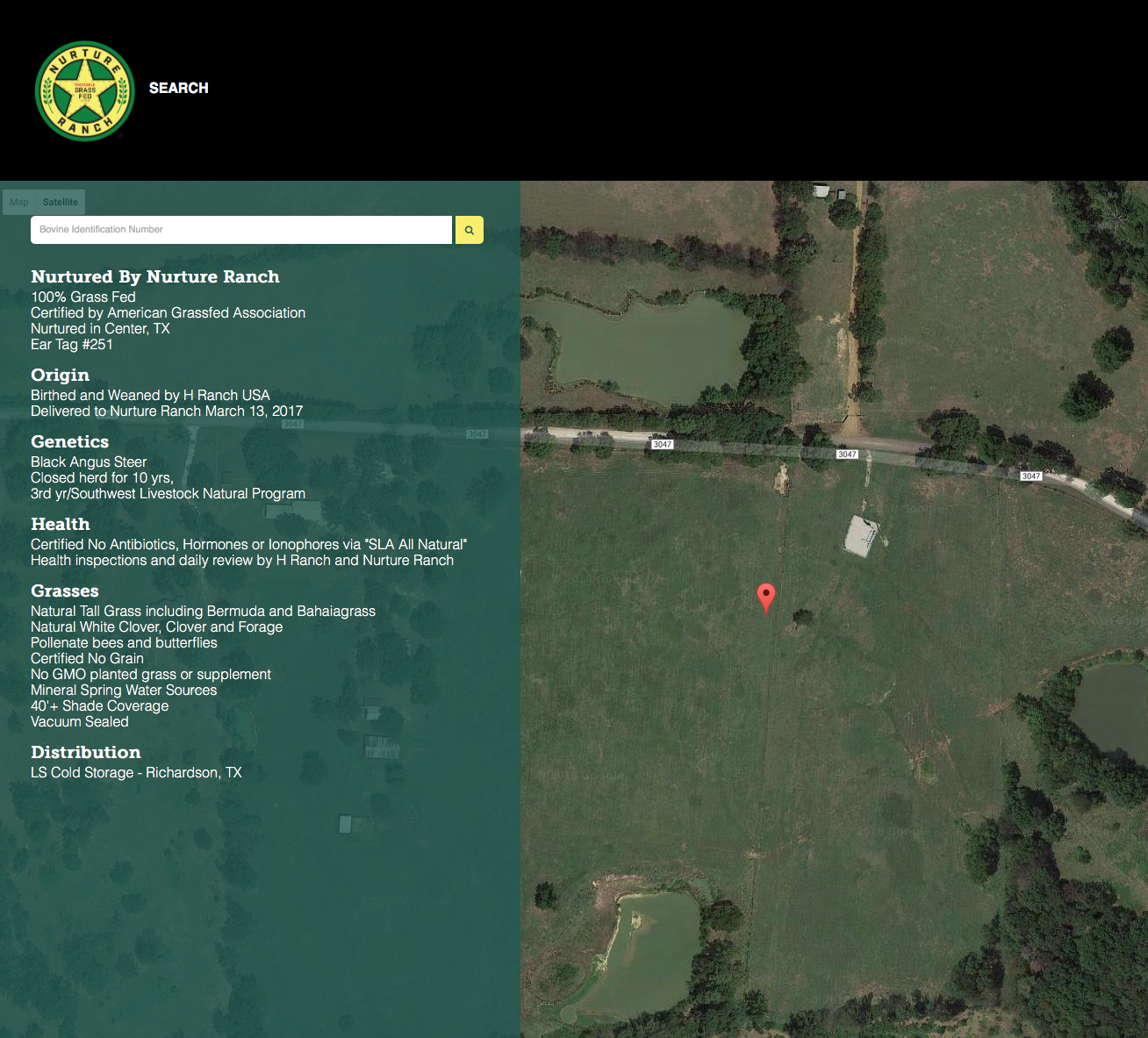The height and width of the screenshot is (1038, 1148).
Task: Click 'Nurtured in Center, TX' text
Action: point(100,329)
